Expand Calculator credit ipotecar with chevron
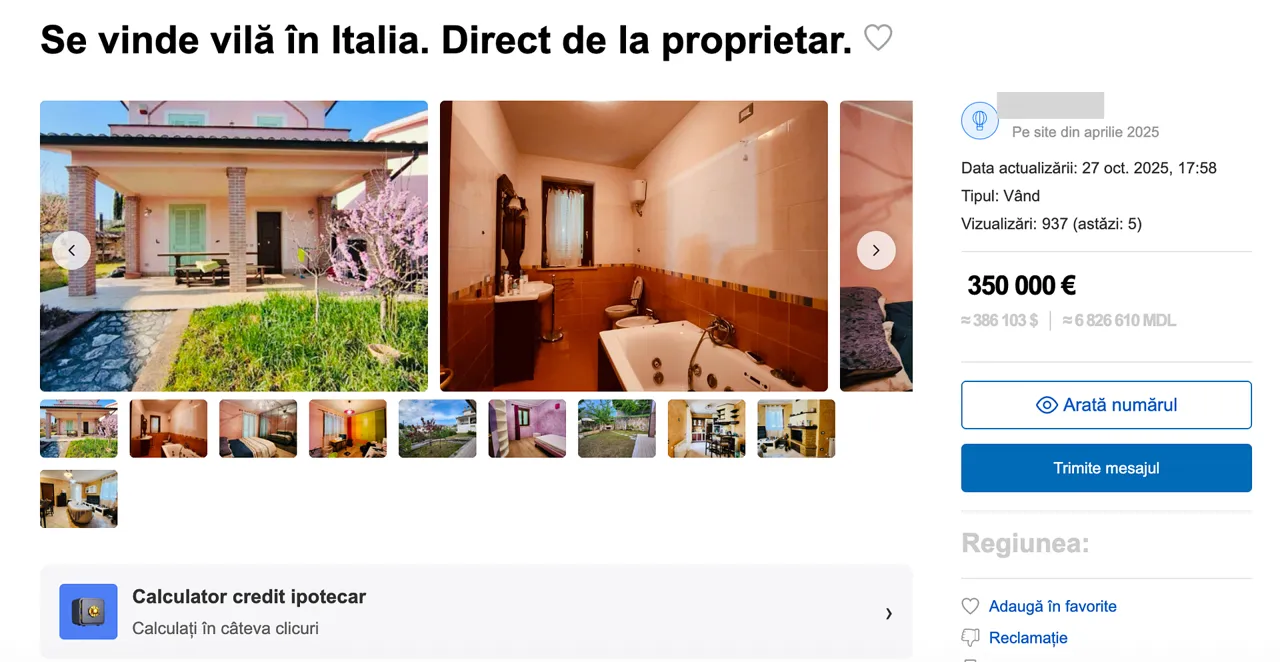Viewport: 1280px width, 662px height. coord(888,613)
